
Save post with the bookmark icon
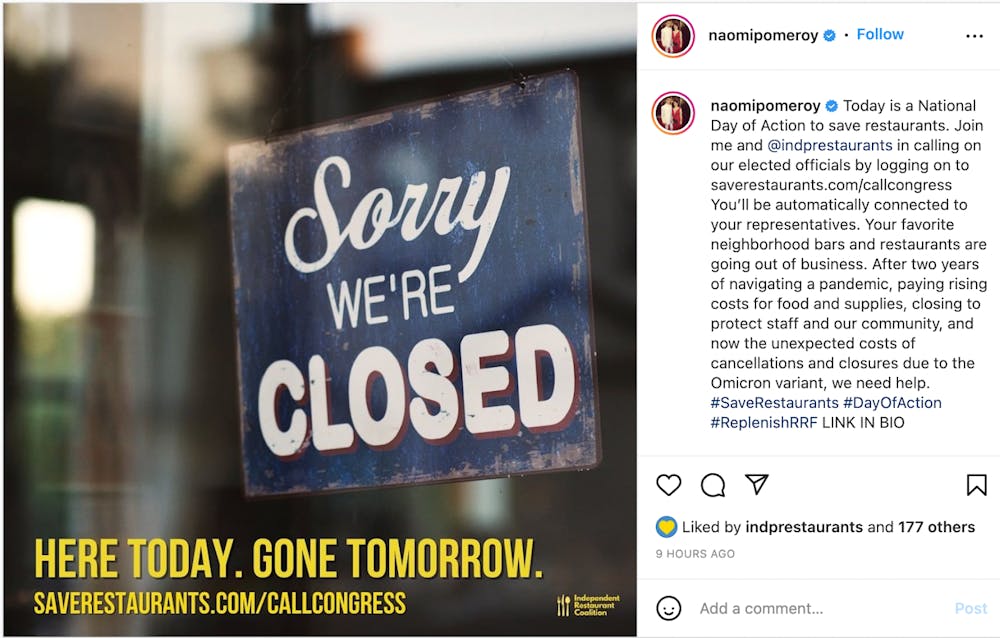[976, 485]
